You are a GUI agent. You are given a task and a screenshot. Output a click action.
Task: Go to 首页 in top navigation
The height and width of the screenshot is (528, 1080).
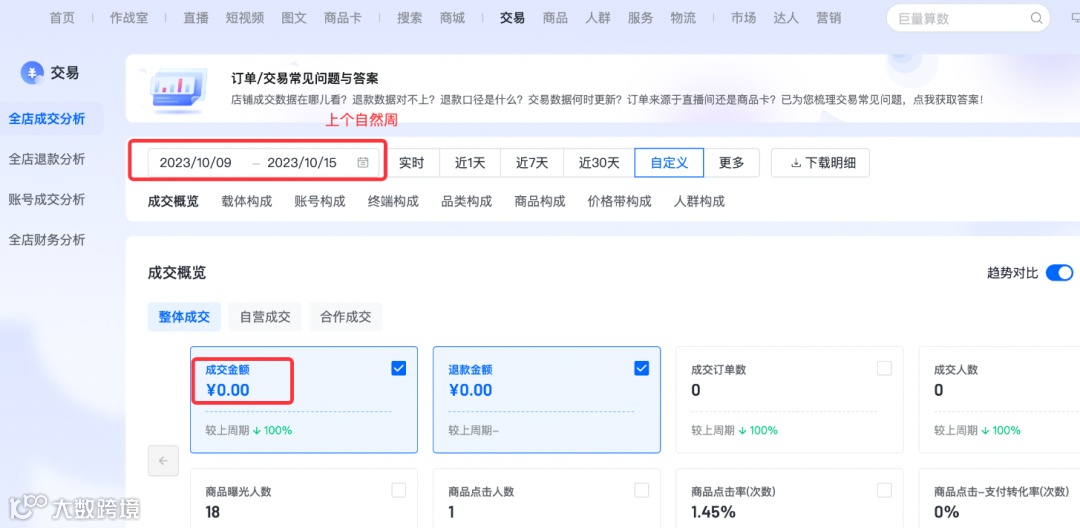pyautogui.click(x=62, y=19)
